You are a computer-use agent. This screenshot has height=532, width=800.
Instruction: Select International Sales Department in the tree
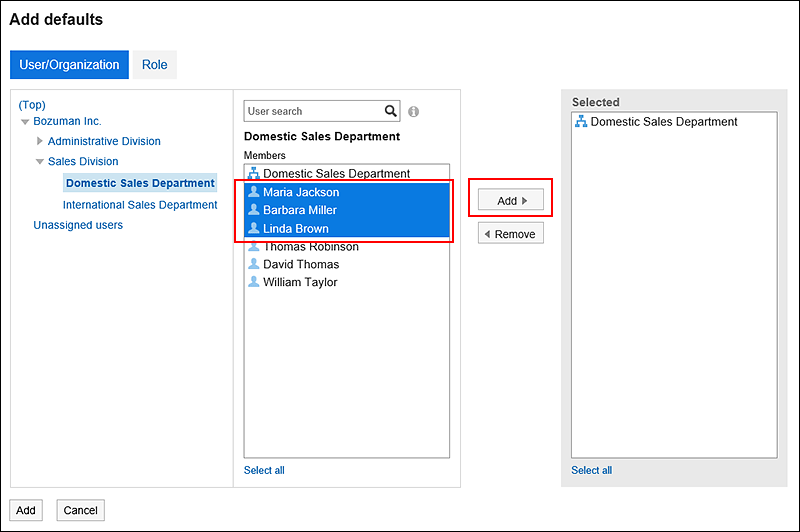pyautogui.click(x=140, y=205)
